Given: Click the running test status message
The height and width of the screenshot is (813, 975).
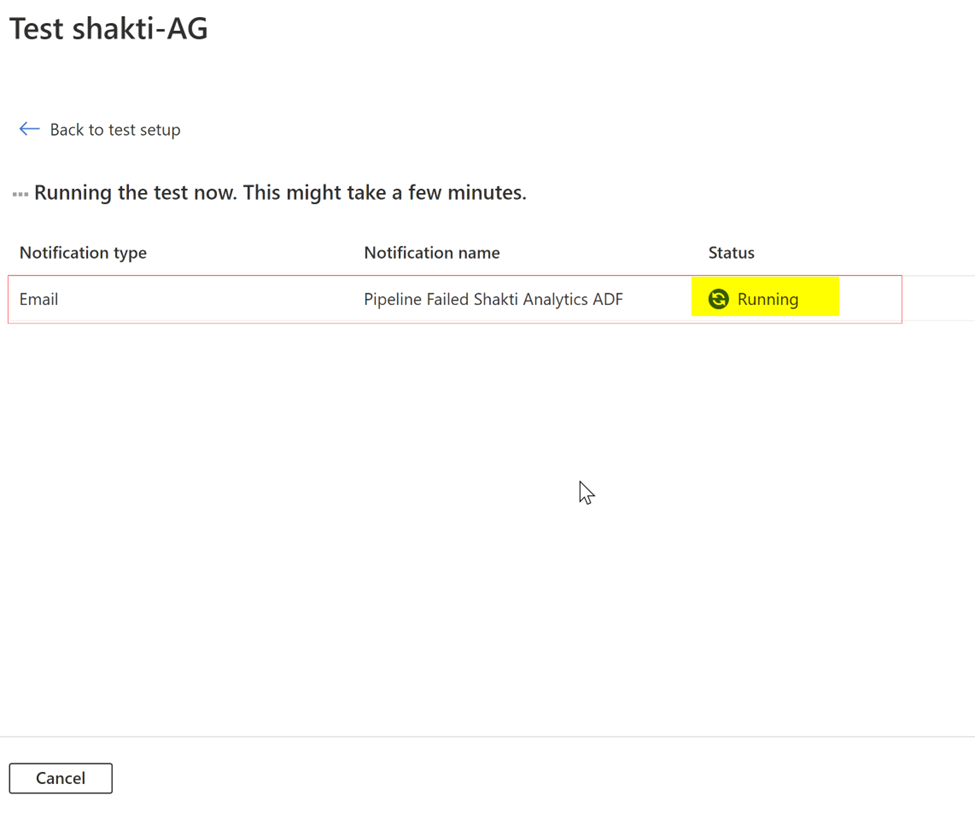Looking at the screenshot, I should pyautogui.click(x=280, y=192).
